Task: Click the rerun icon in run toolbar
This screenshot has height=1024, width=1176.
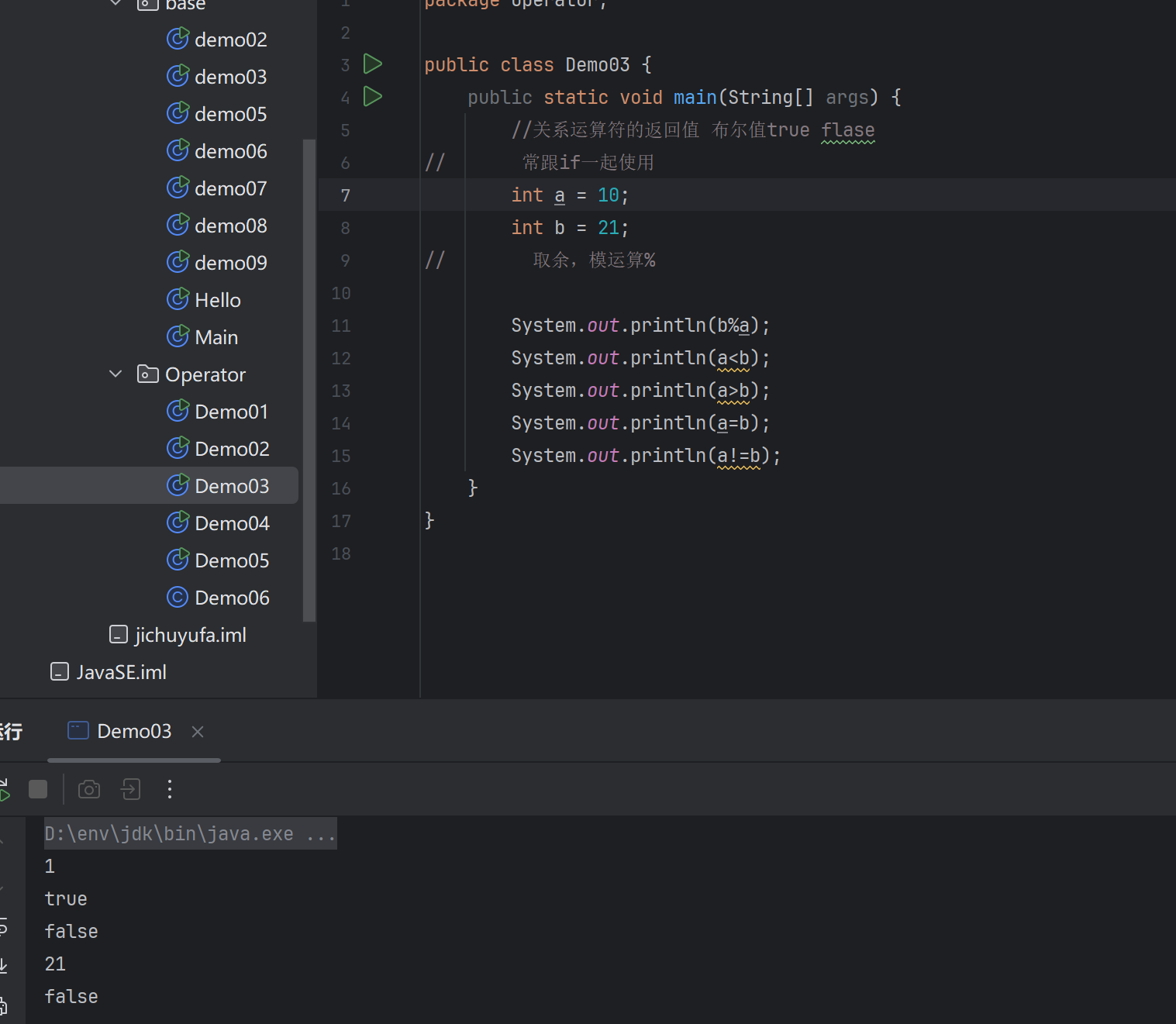Action: pos(4,789)
